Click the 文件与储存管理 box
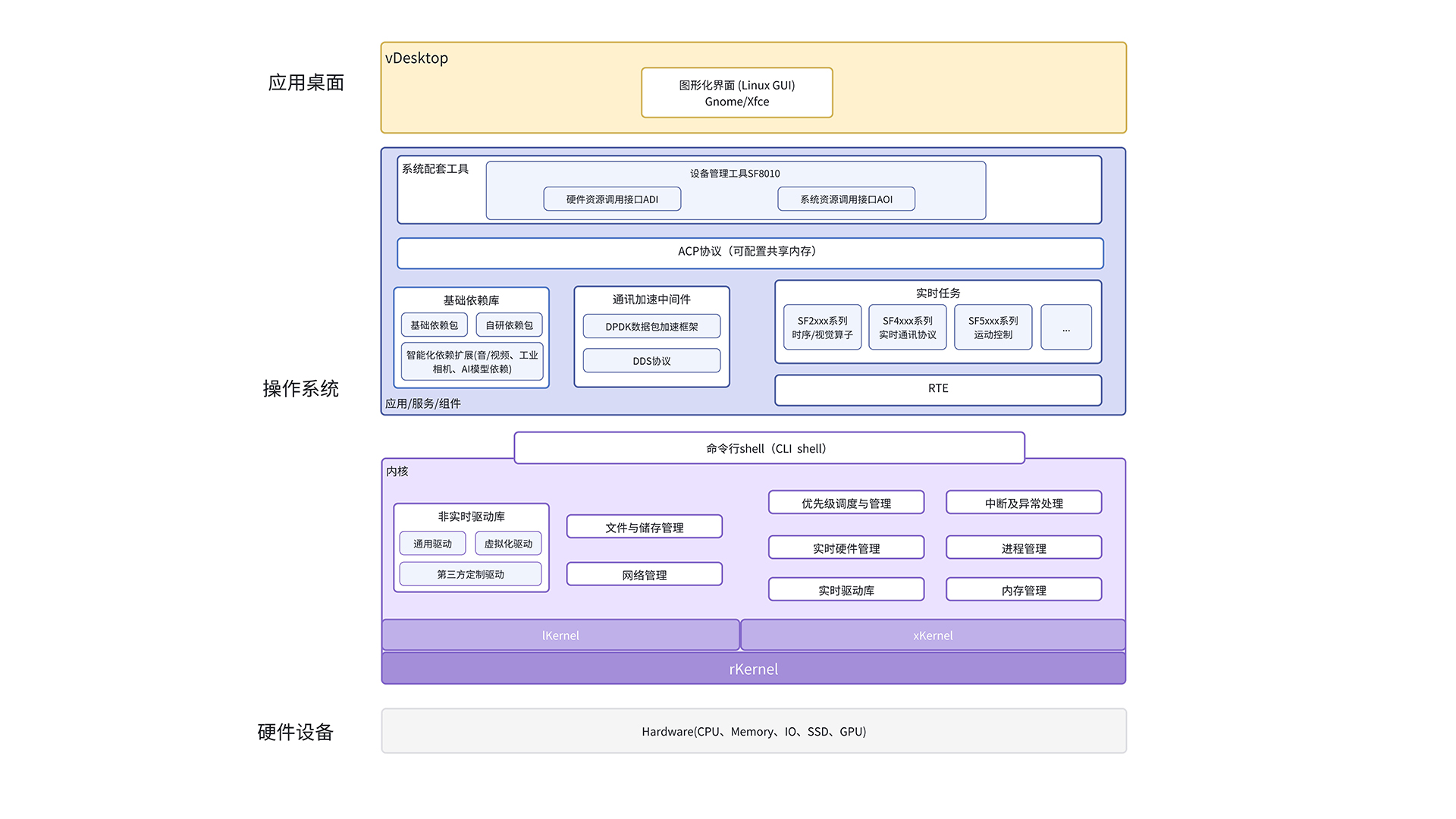The width and height of the screenshot is (1456, 819). coord(644,527)
